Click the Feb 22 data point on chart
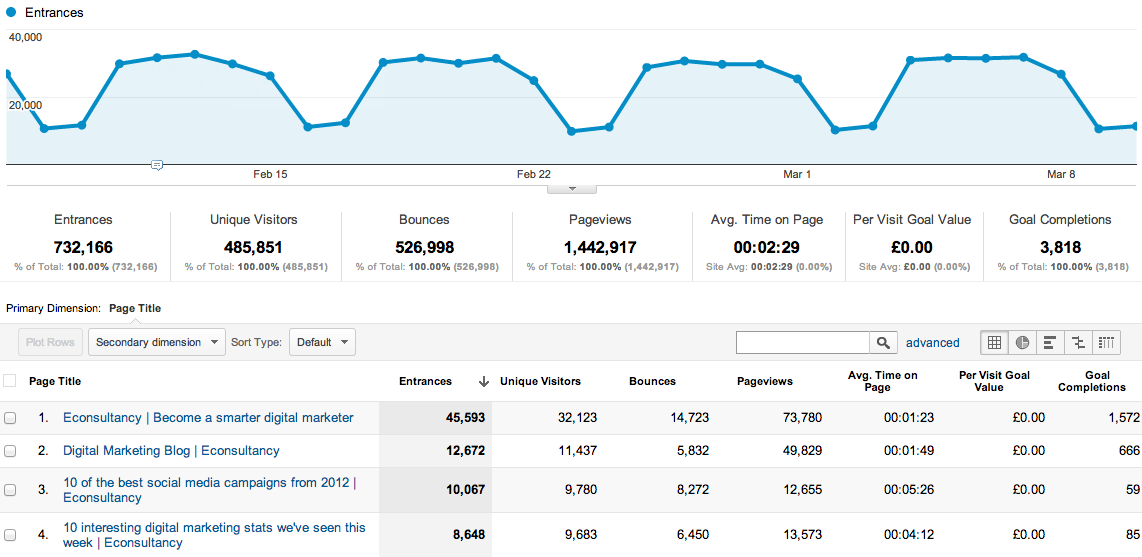 (534, 80)
